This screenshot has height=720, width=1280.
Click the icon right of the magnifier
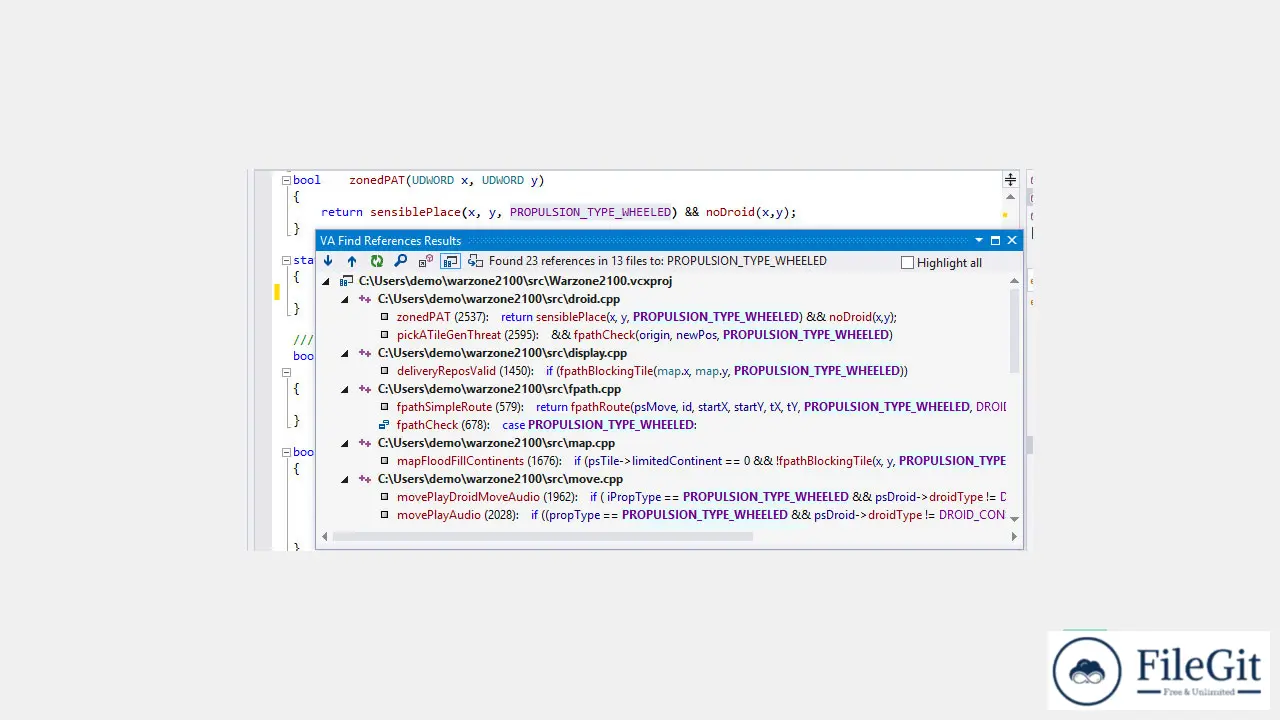(x=426, y=261)
